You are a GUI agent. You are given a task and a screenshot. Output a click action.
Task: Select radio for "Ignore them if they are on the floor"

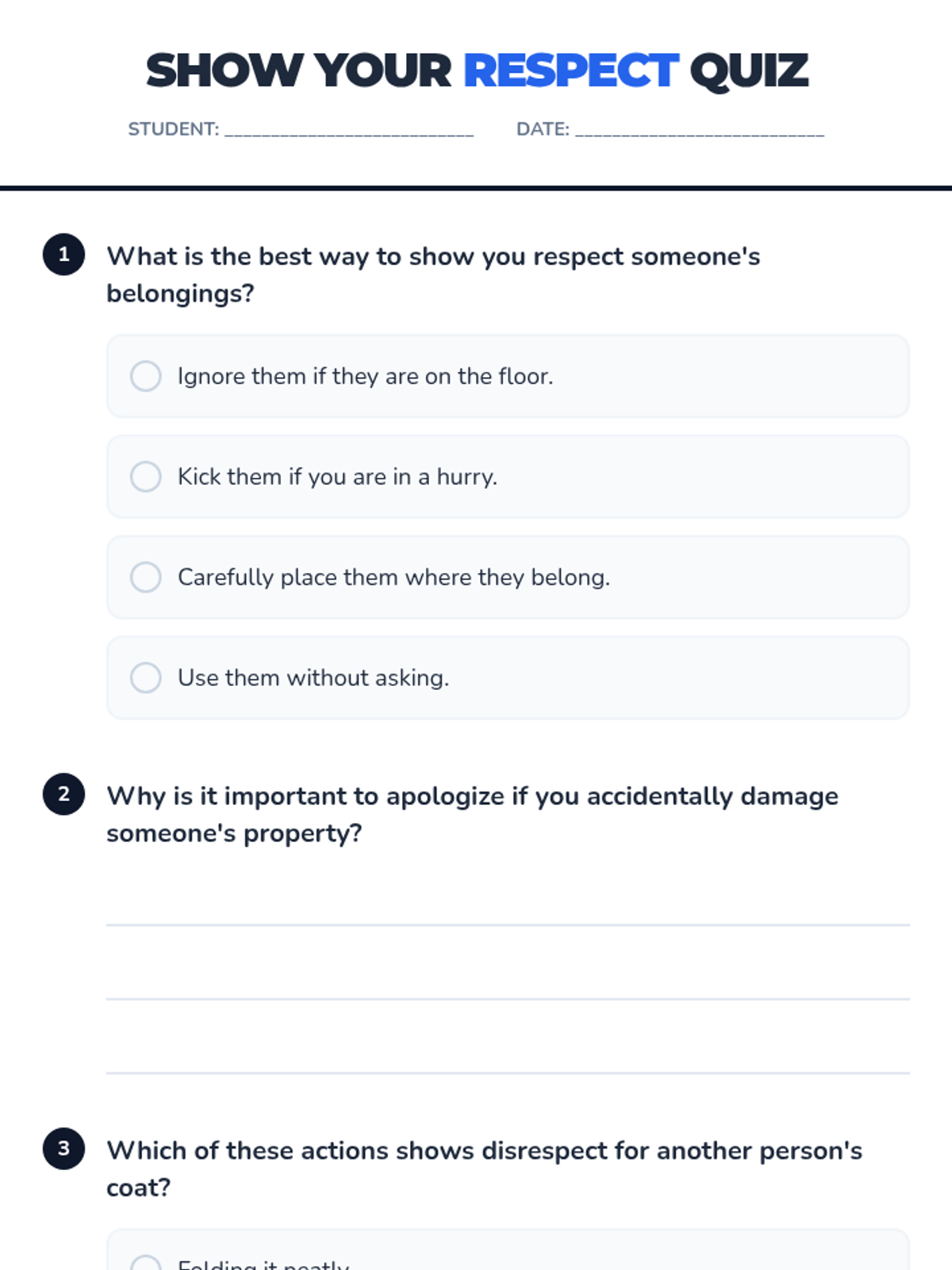pos(146,376)
